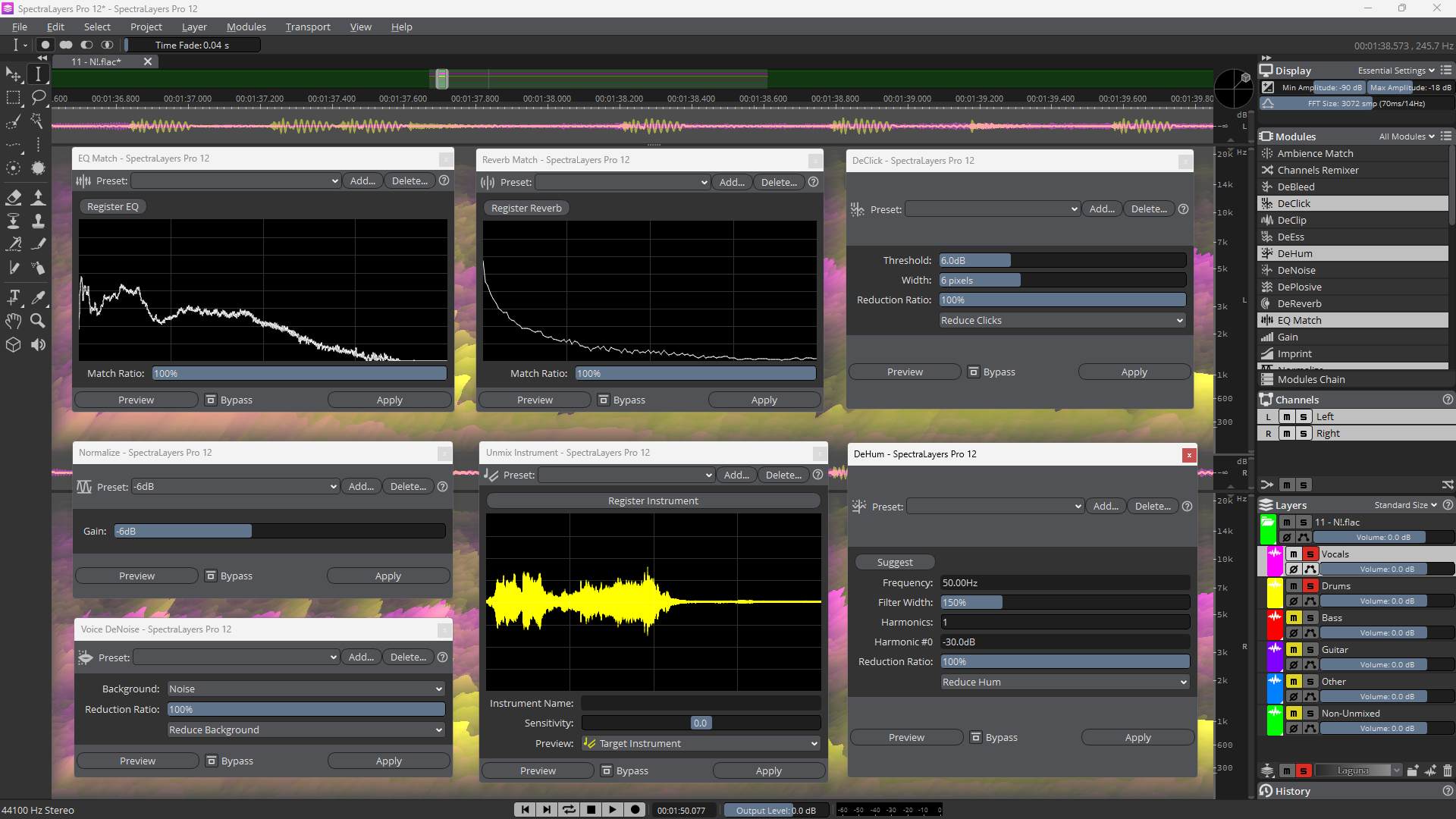Toggle Bypass checkbox in DeHum
The width and height of the screenshot is (1456, 819).
[976, 737]
